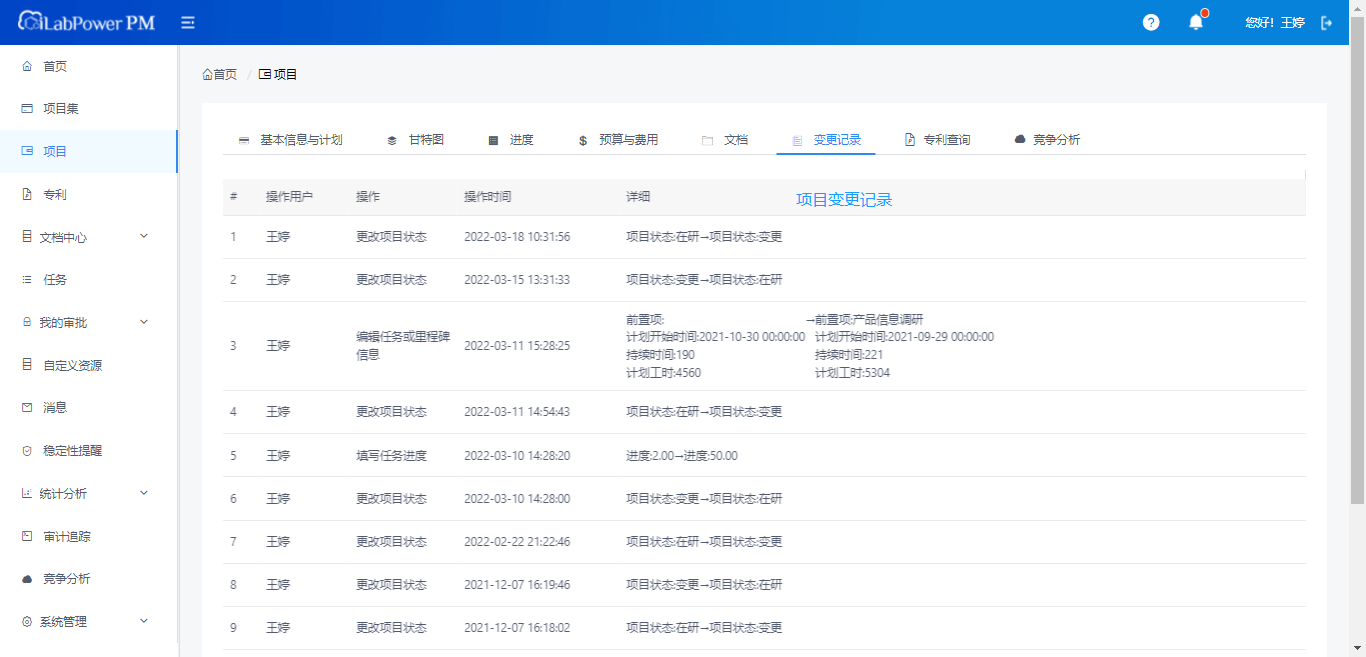Click username 您好! 王婷 in header

(1275, 23)
